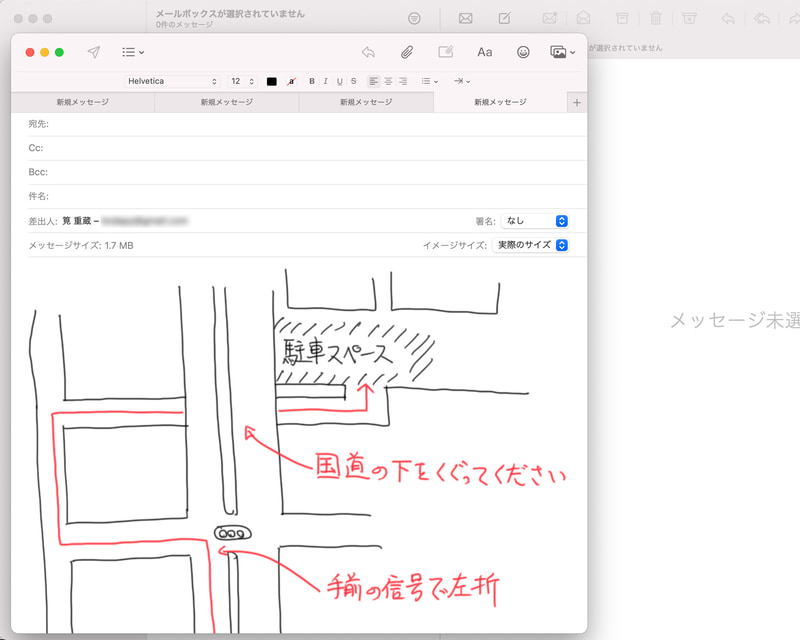
Task: Select the first 新規メッセージ tab
Action: [x=85, y=102]
